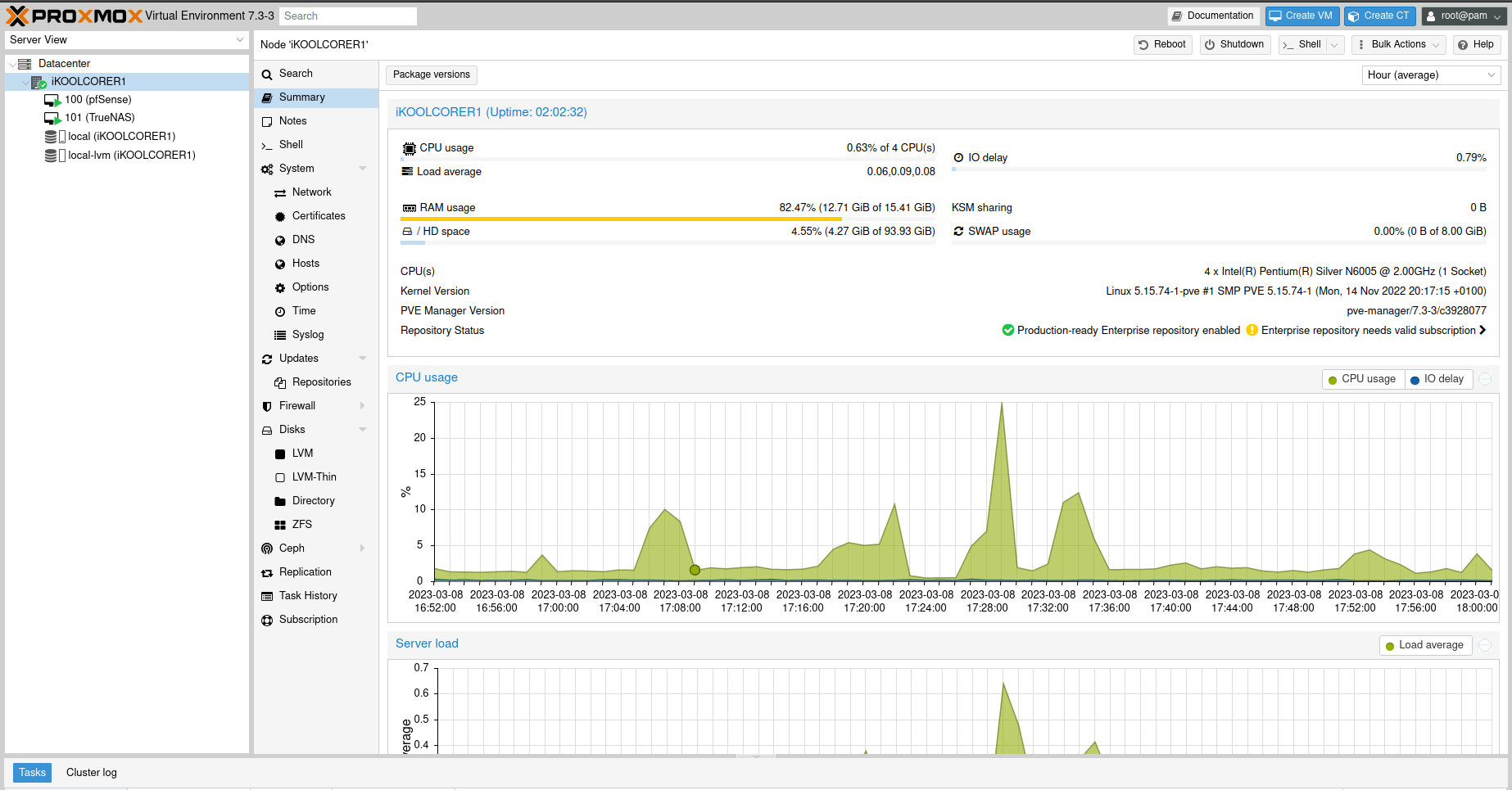
Task: Click the Proxmox logo
Action: 74,16
